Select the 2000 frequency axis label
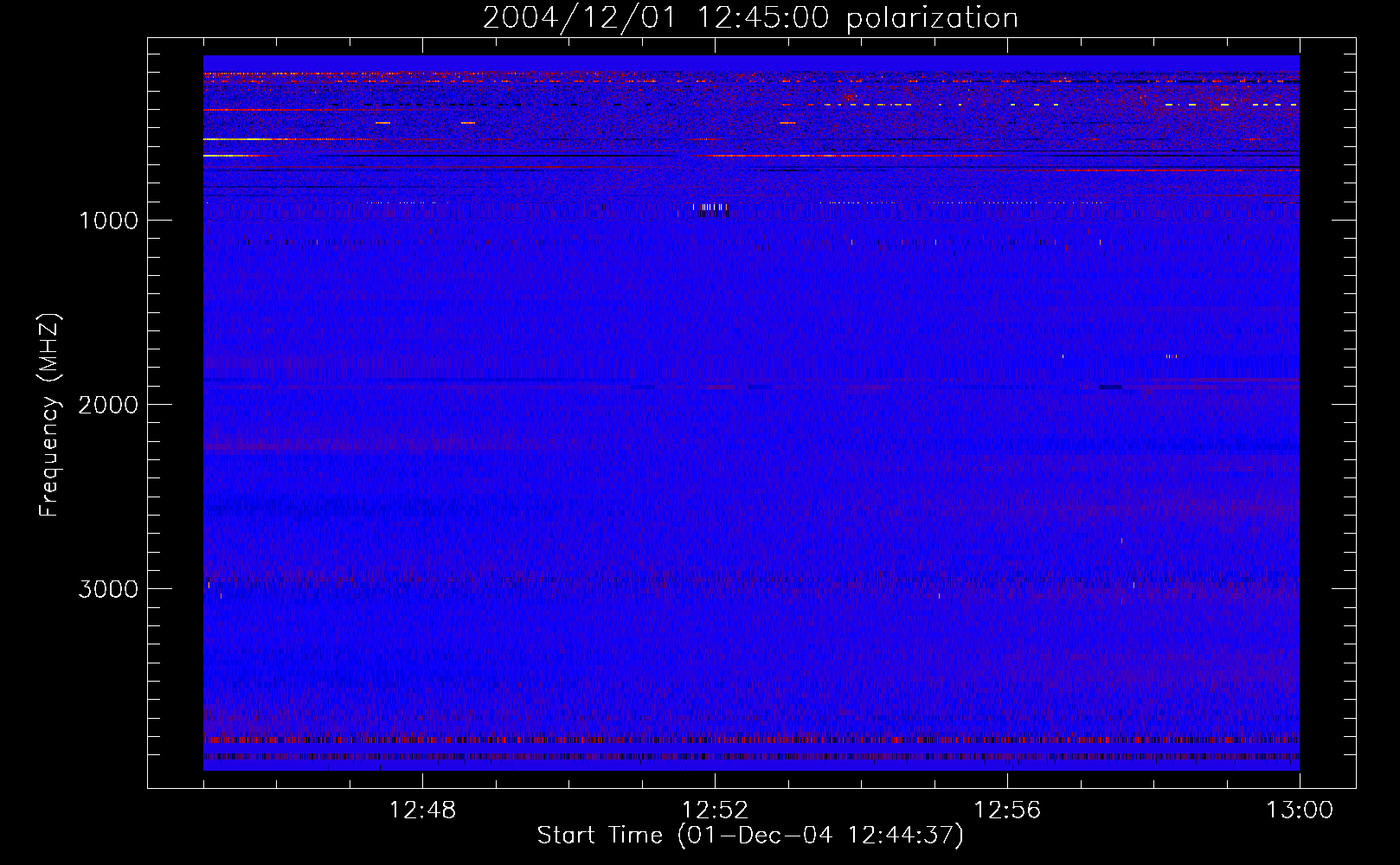The width and height of the screenshot is (1400, 865). (108, 405)
